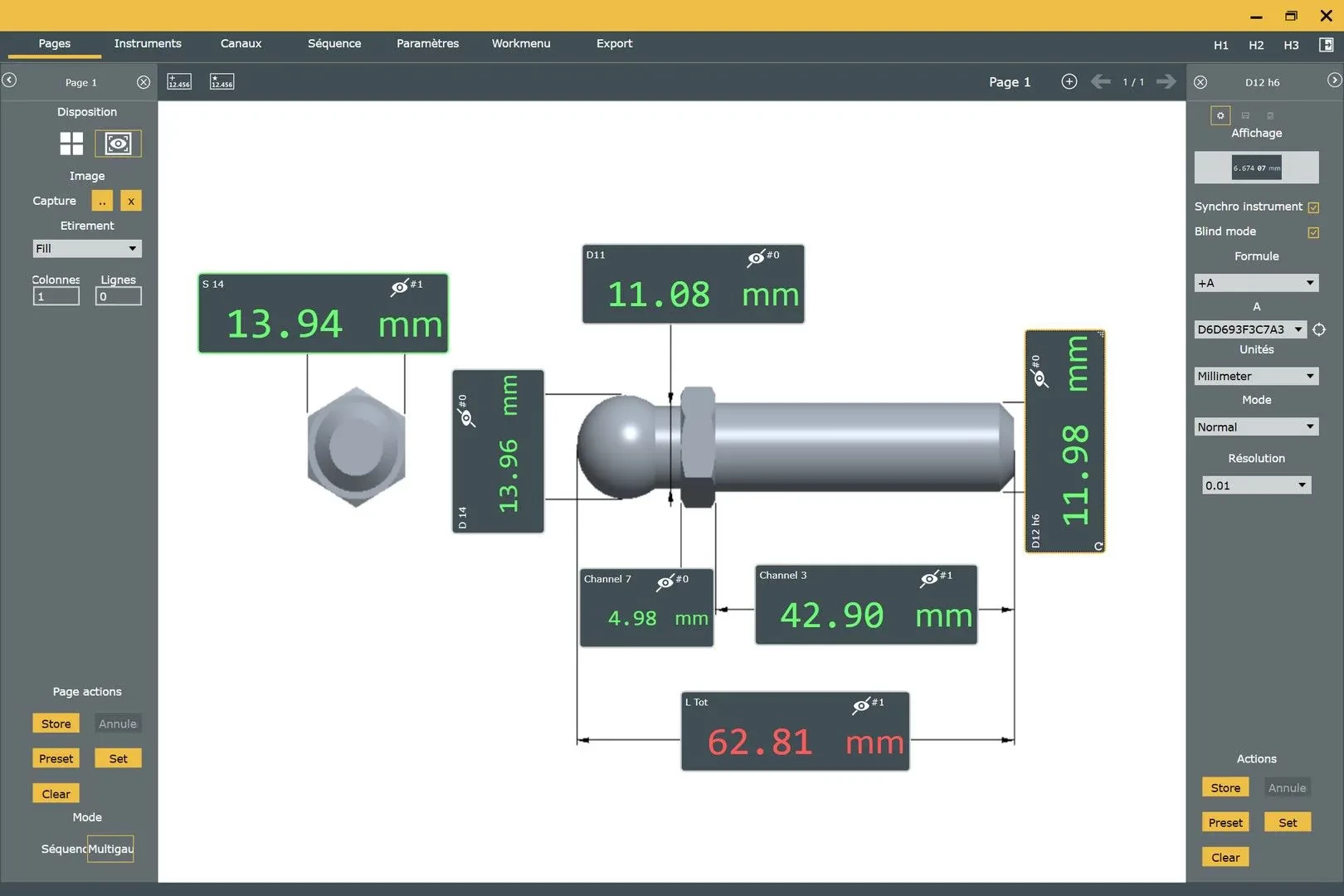Collapse the left Page 1 panel
The image size is (1344, 896).
click(x=9, y=80)
